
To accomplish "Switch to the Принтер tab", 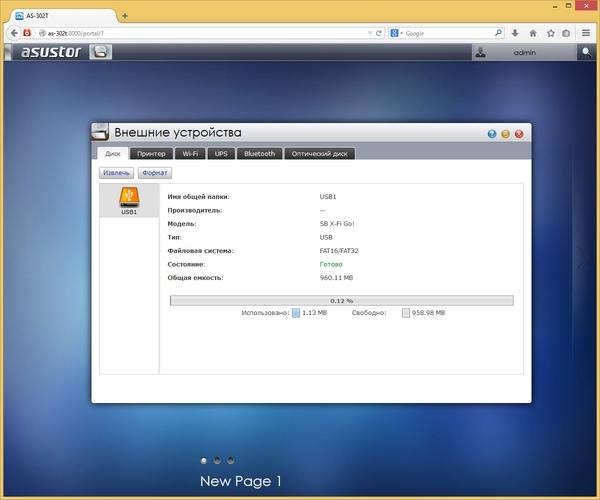I will point(151,153).
